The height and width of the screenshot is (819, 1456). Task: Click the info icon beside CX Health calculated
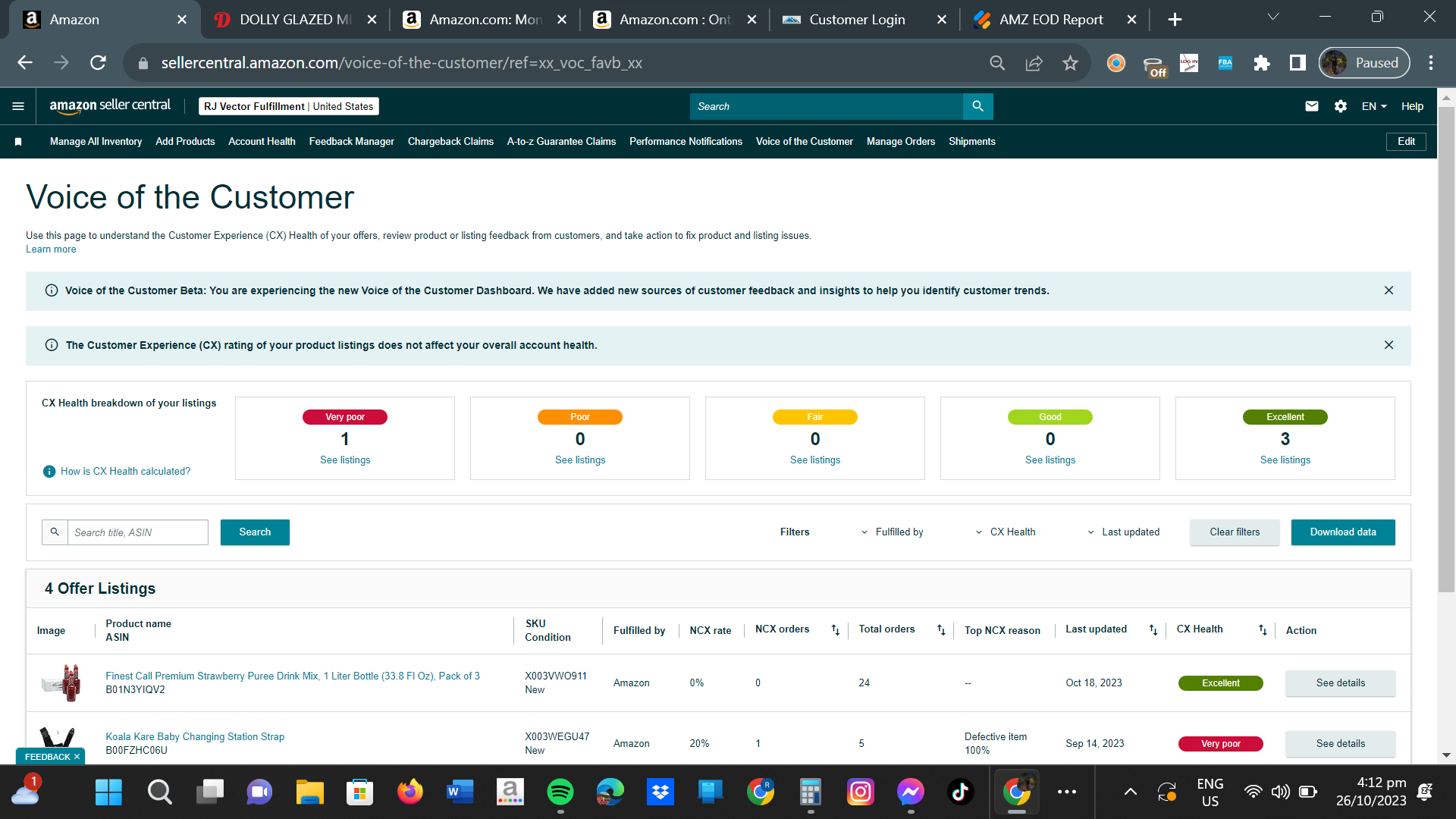[x=49, y=472]
